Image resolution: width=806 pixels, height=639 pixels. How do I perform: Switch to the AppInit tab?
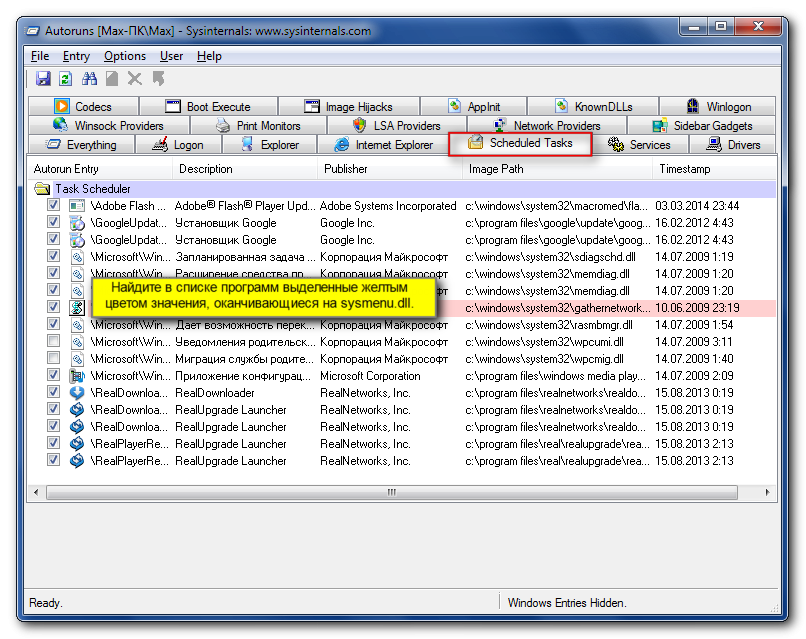click(x=473, y=106)
